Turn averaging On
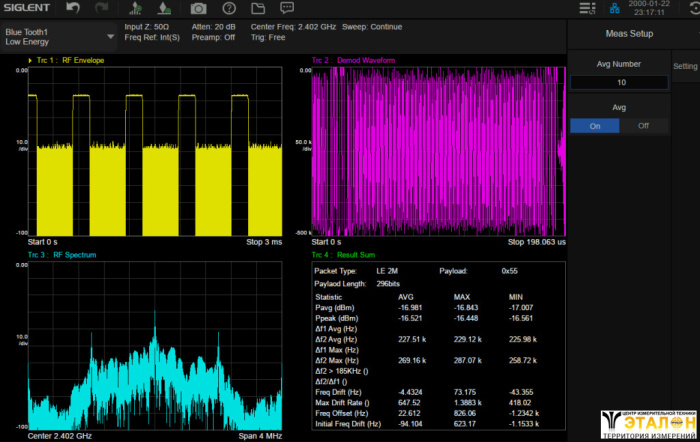700x442 pixels. coord(595,126)
